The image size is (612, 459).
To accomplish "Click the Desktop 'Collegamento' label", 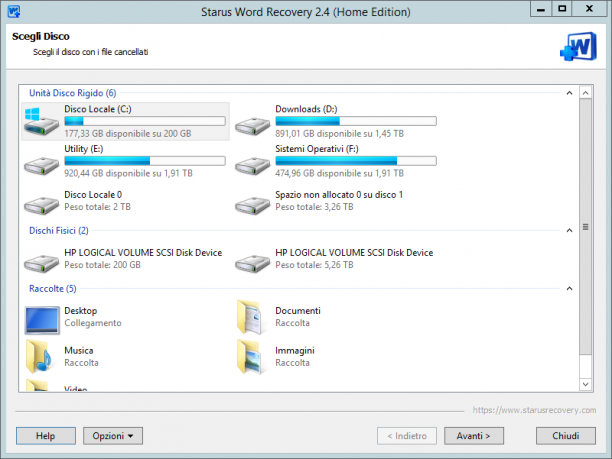I will click(93, 323).
